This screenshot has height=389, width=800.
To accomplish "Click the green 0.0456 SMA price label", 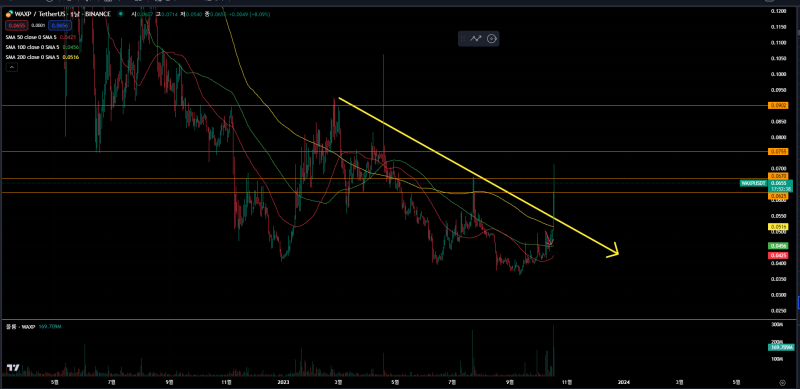I will pyautogui.click(x=778, y=246).
